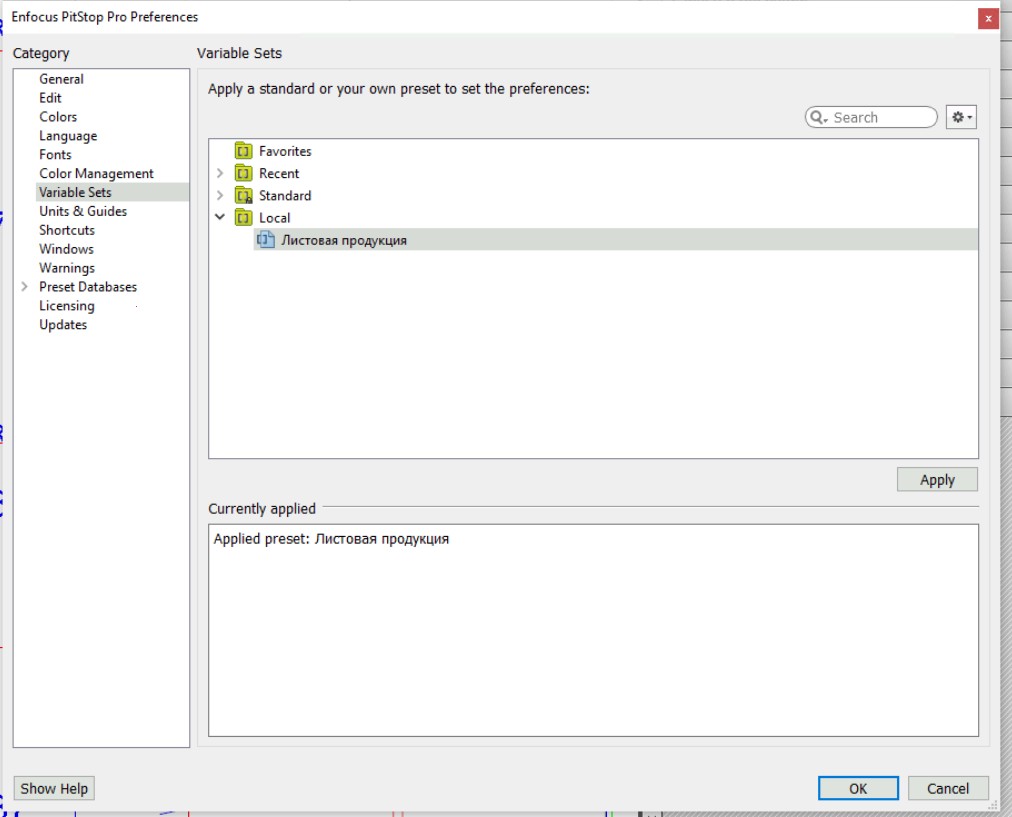Image resolution: width=1012 pixels, height=817 pixels.
Task: Select the Variable Sets category
Action: (112, 192)
